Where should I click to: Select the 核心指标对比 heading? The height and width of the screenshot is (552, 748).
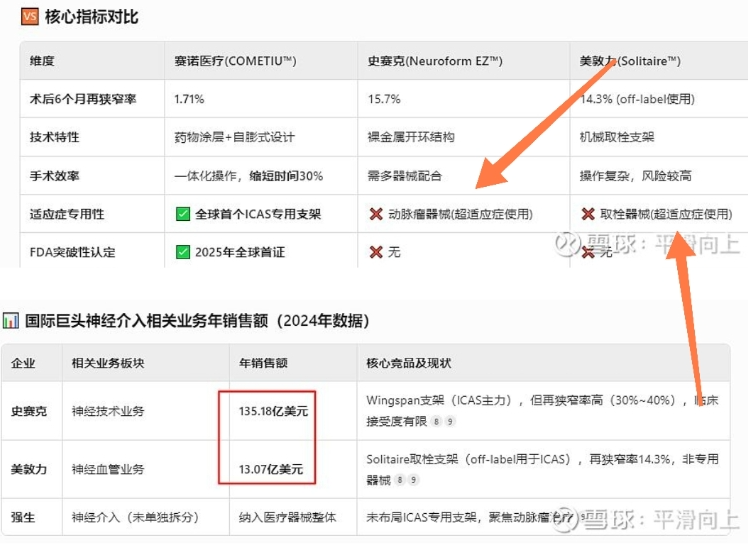point(92,17)
